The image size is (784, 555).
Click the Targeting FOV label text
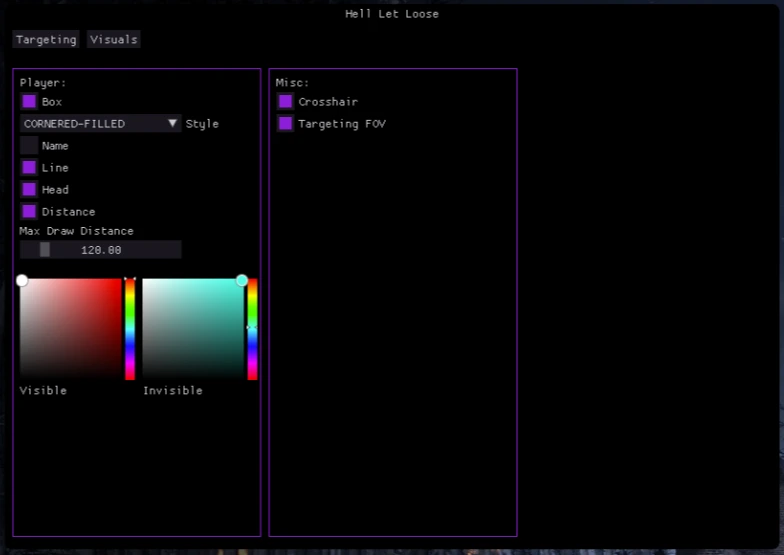(x=342, y=124)
